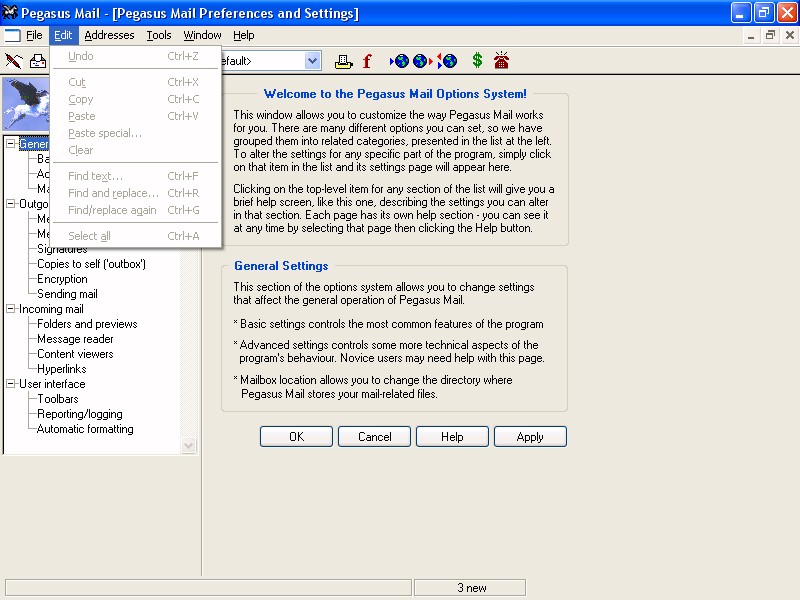Choose Paste in the Edit menu
Viewport: 800px width, 600px height.
coord(135,116)
